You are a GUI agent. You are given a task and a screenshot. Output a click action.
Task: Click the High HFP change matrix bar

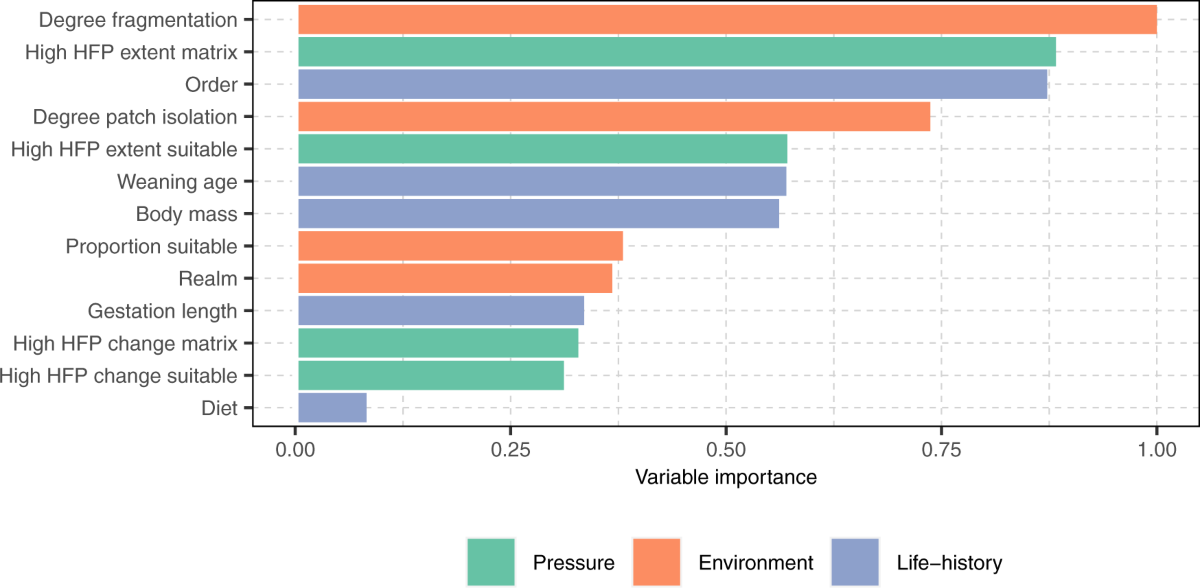tap(438, 343)
